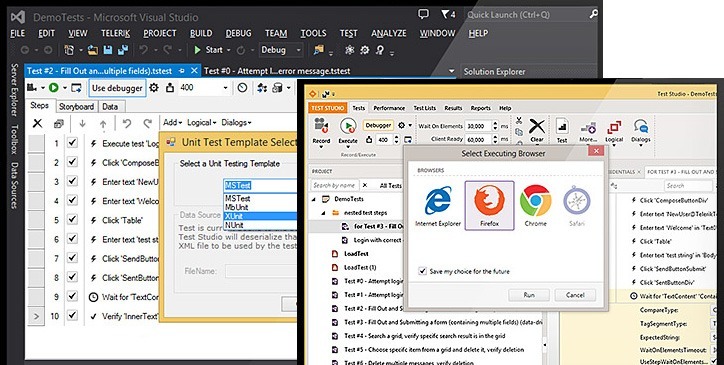Click redo icon in Steps toolbar
Image resolution: width=724 pixels, height=365 pixels.
147,123
